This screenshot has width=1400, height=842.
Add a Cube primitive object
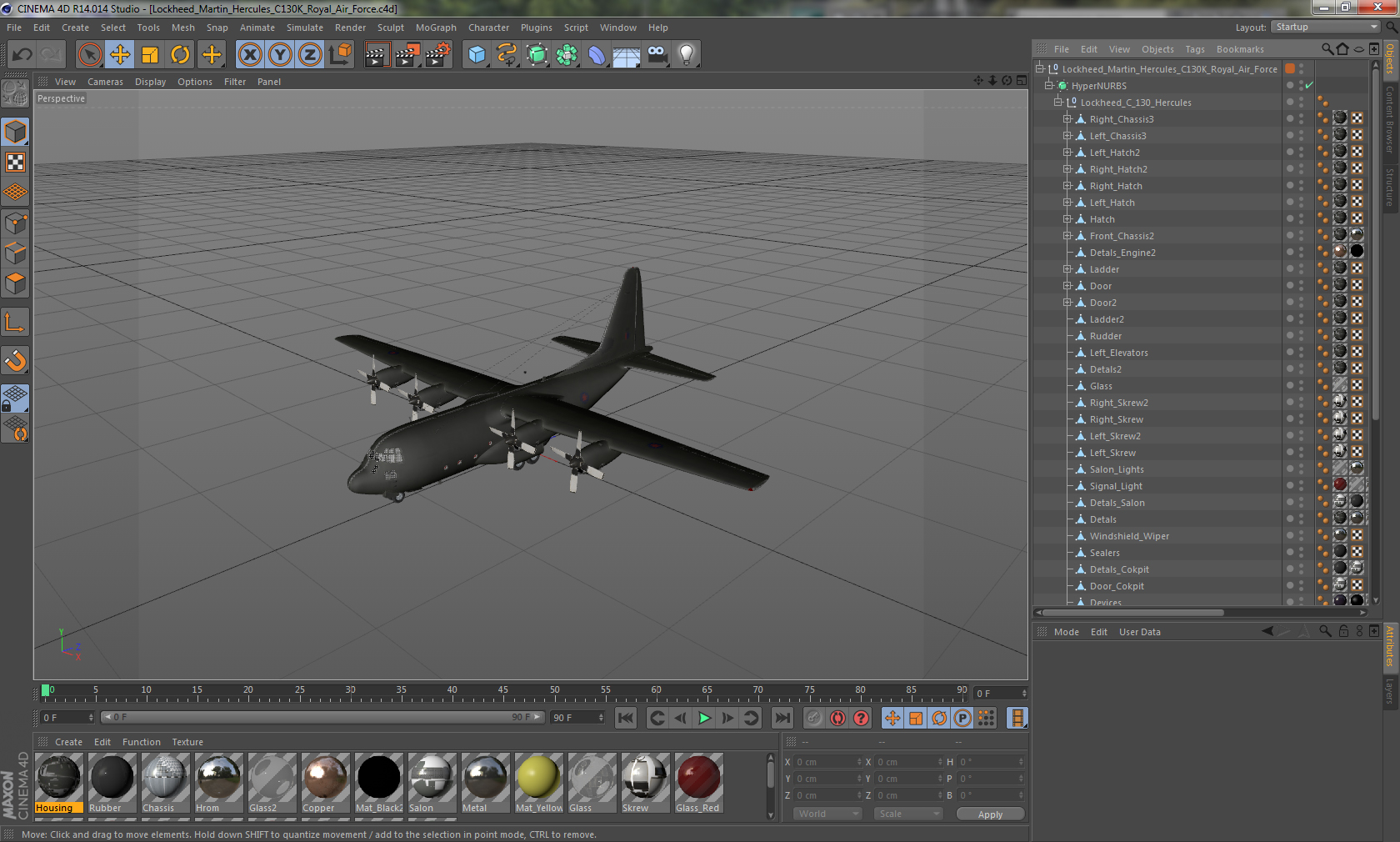click(477, 55)
